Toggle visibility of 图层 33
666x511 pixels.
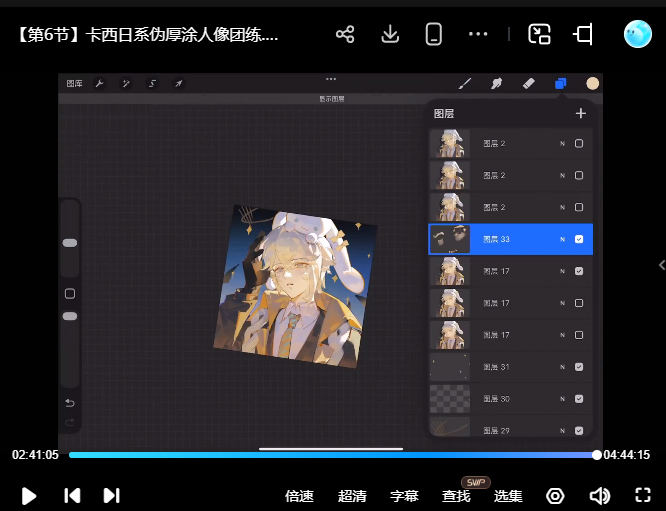[x=579, y=239]
